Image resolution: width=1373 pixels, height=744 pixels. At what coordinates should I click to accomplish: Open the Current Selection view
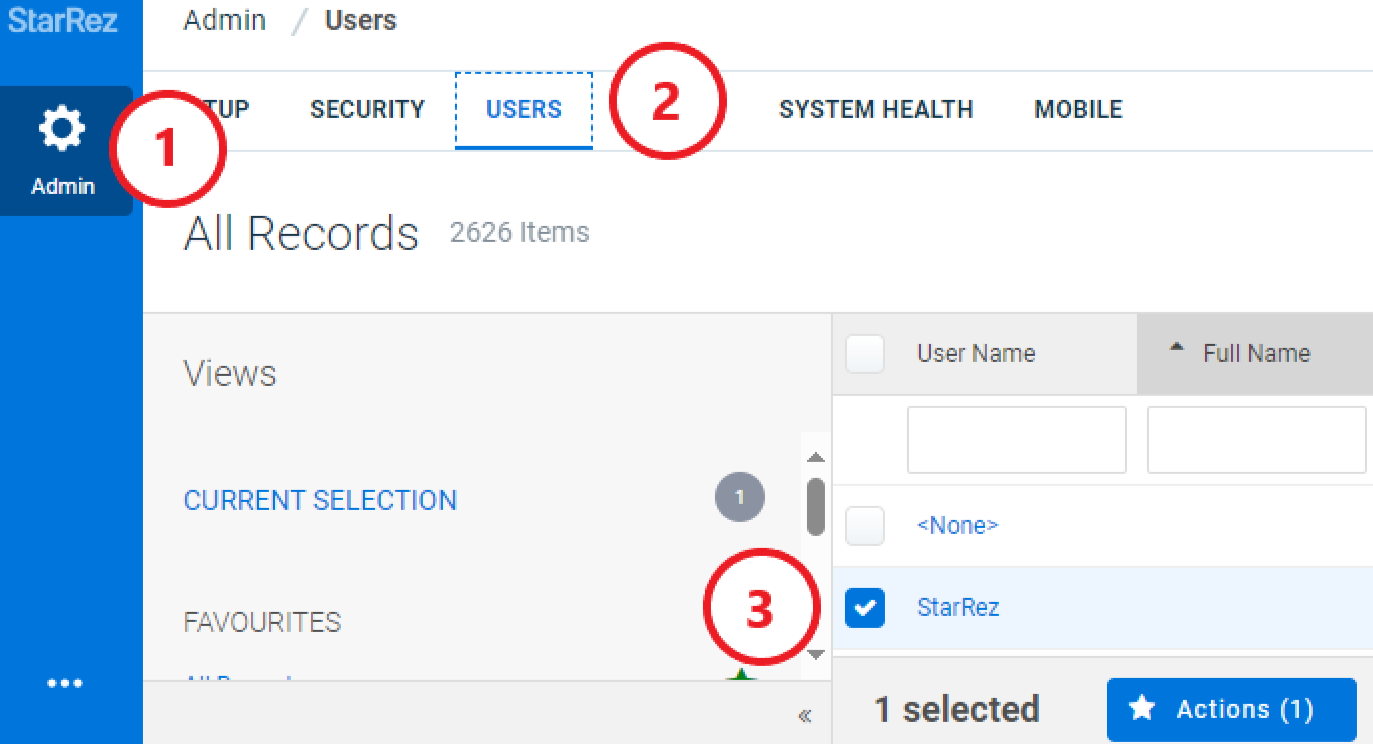(x=320, y=500)
